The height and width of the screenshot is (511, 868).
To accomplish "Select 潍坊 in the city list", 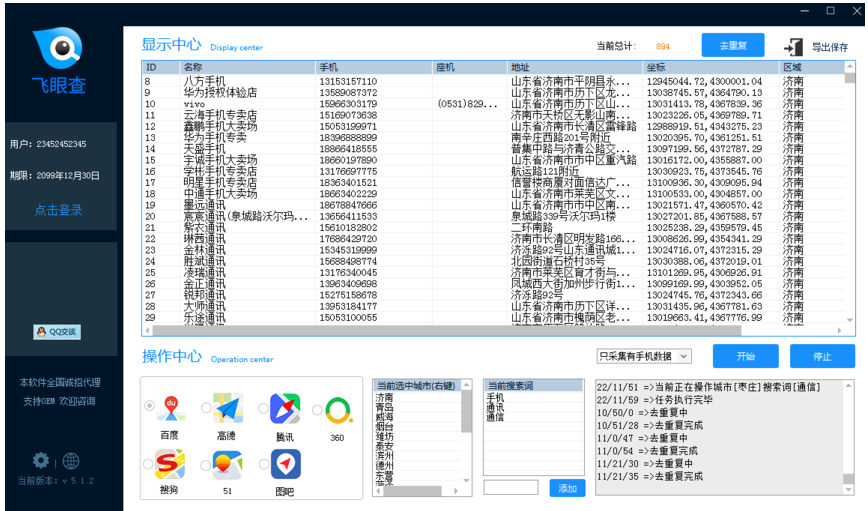I will point(384,436).
